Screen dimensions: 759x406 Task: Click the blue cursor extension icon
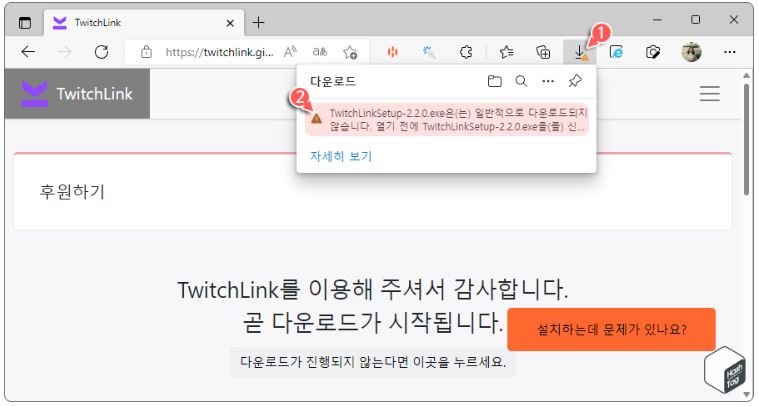tap(429, 52)
